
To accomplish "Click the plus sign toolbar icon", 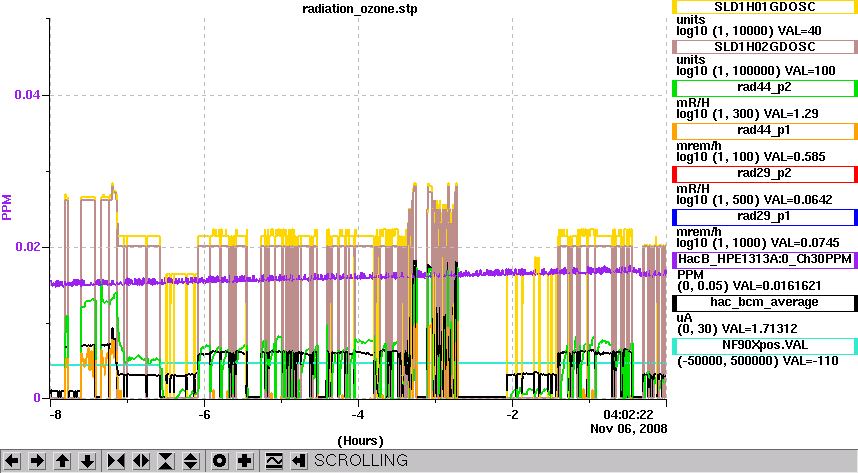I will 245,461.
